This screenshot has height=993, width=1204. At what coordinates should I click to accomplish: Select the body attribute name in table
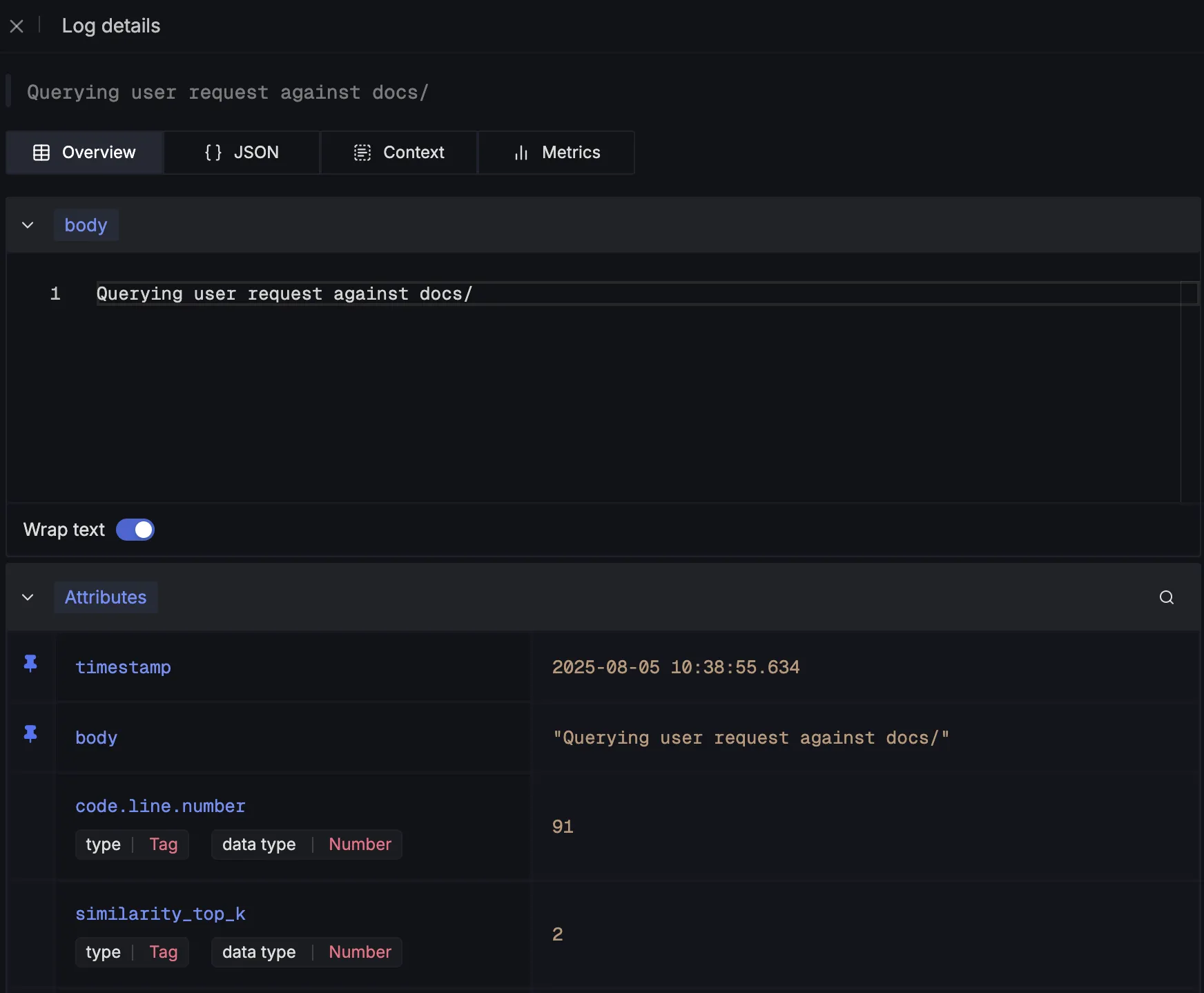click(x=96, y=737)
